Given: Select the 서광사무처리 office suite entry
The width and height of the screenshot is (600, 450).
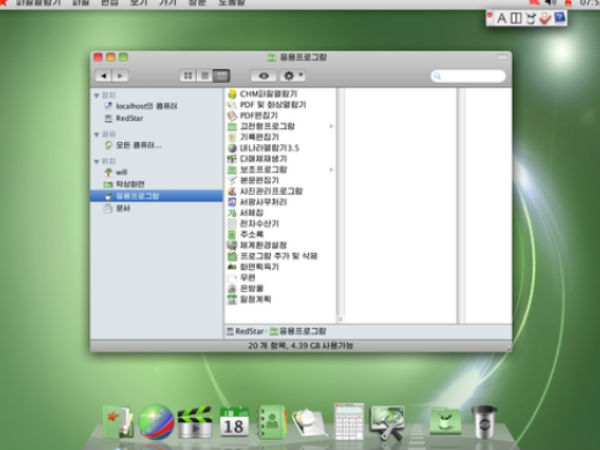Looking at the screenshot, I should point(257,202).
